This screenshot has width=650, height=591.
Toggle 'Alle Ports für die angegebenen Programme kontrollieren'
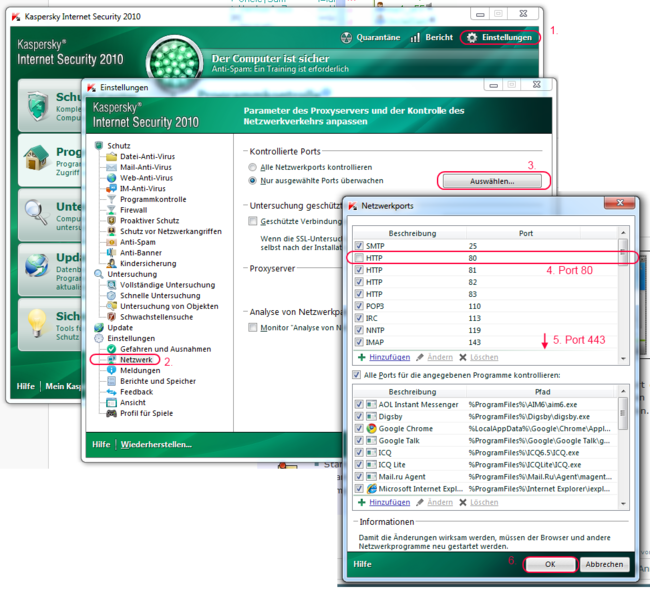(356, 375)
